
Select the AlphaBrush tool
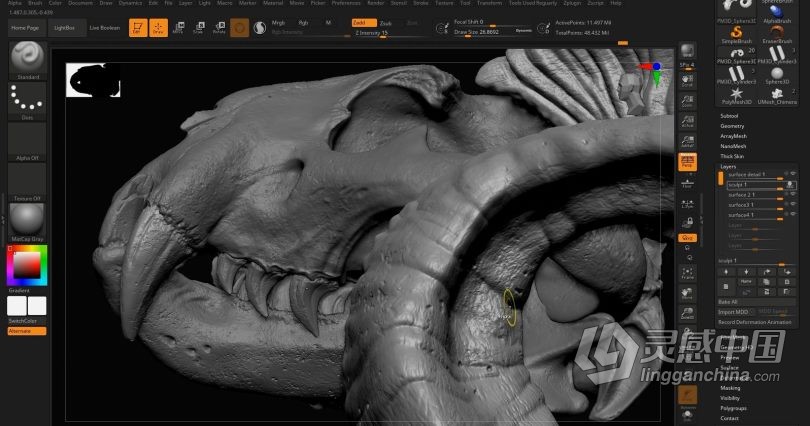point(777,14)
